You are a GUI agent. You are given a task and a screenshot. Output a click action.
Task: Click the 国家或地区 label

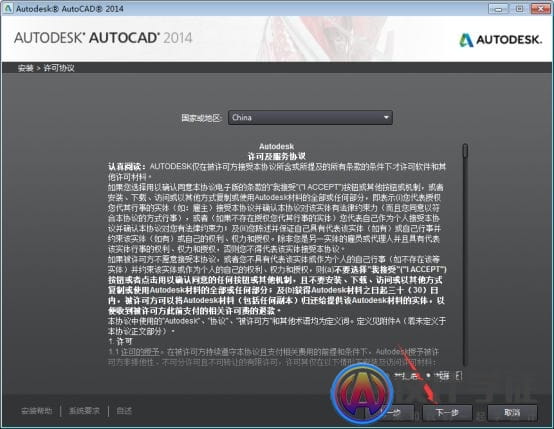pyautogui.click(x=201, y=118)
